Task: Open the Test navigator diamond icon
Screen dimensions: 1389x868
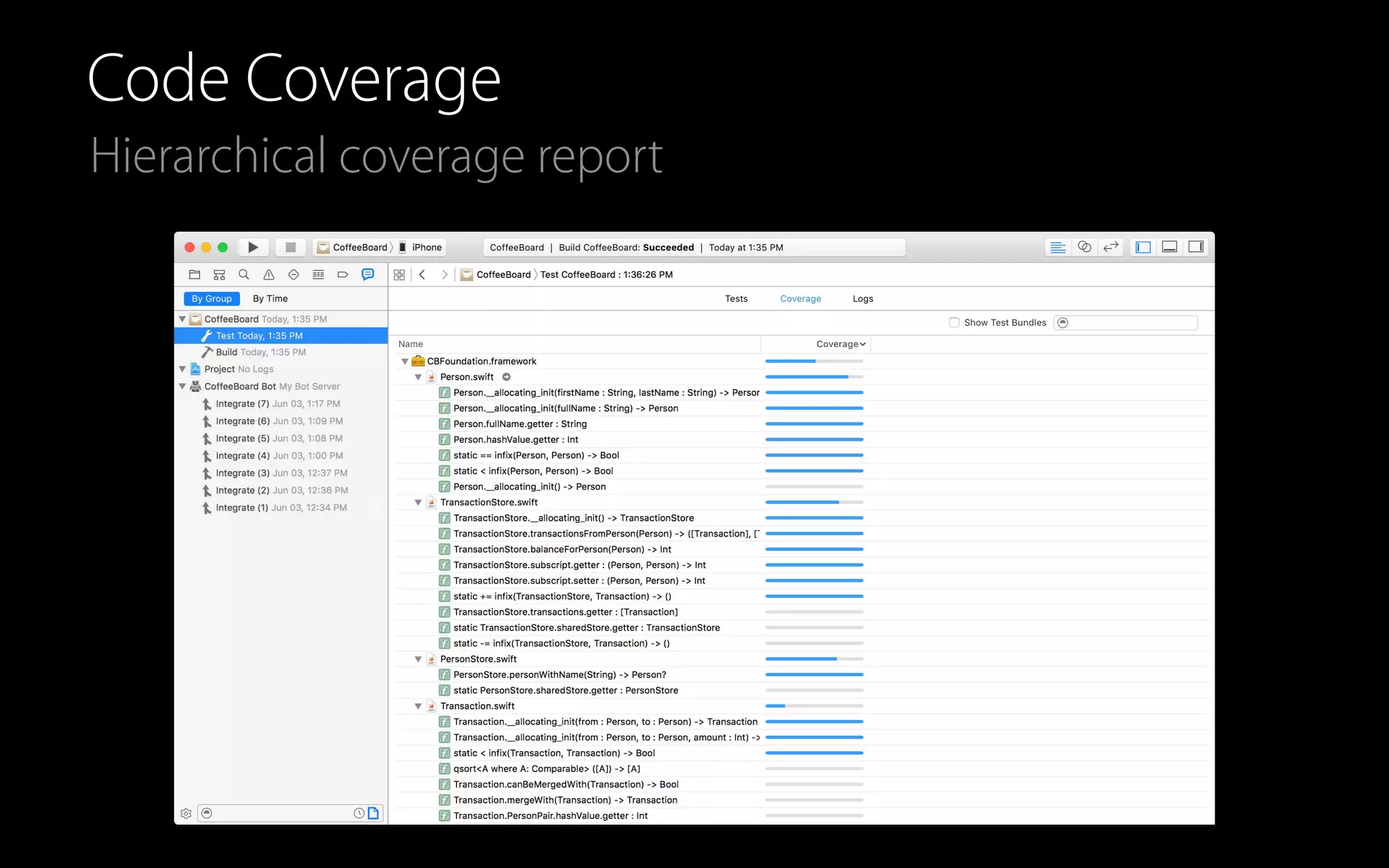Action: (x=294, y=275)
